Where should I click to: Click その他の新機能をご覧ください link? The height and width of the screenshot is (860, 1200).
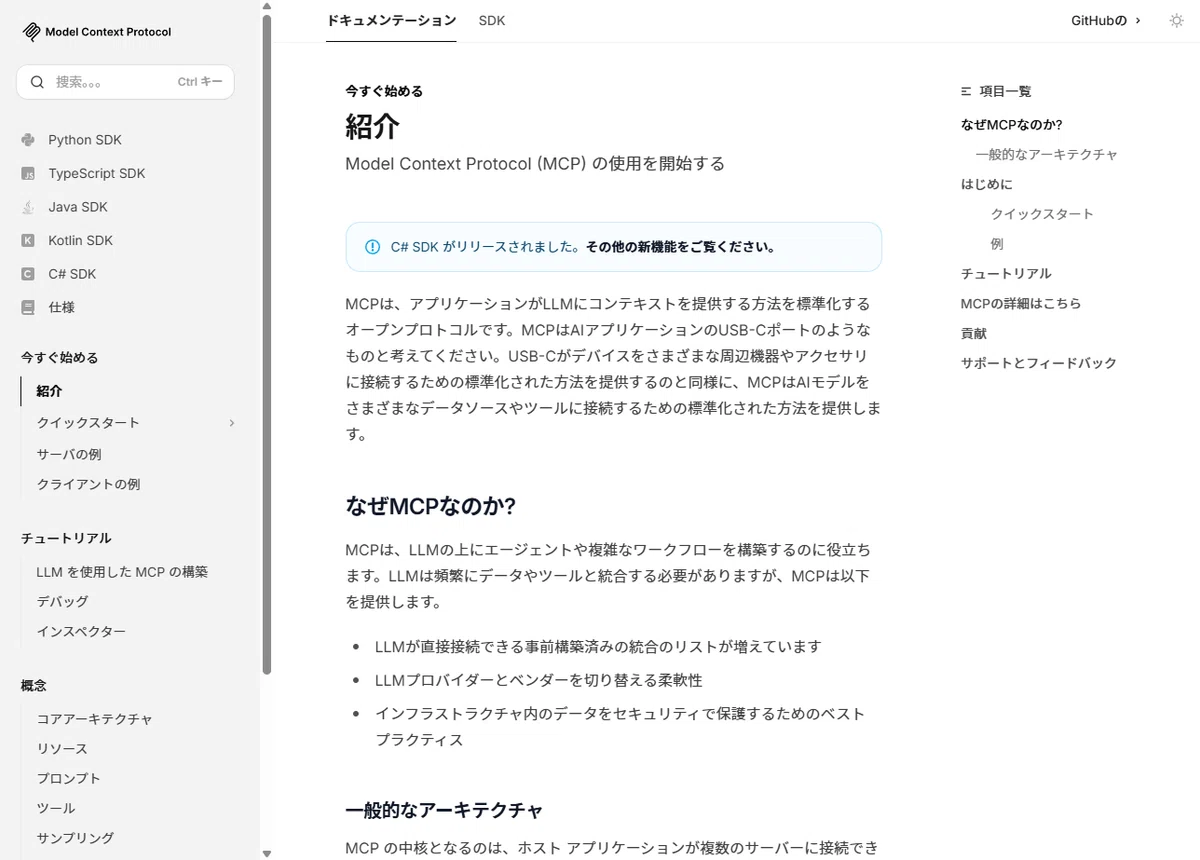[680, 247]
